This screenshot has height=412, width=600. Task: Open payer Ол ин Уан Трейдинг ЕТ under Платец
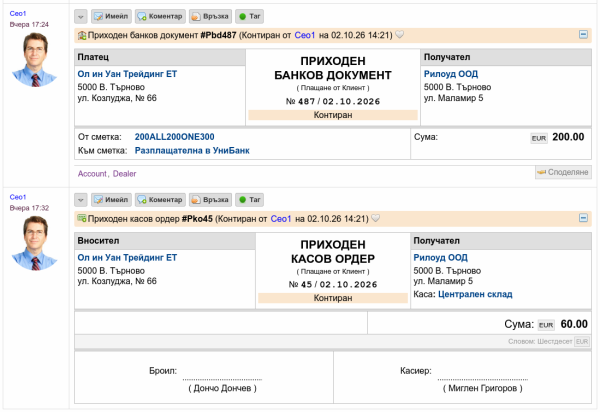pyautogui.click(x=127, y=74)
